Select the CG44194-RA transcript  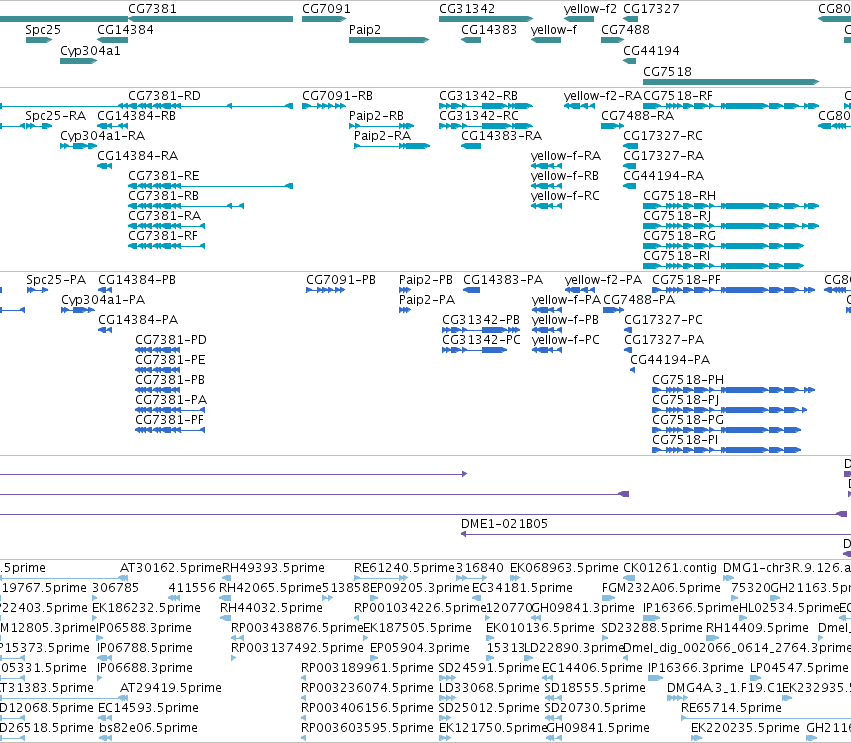[x=630, y=186]
